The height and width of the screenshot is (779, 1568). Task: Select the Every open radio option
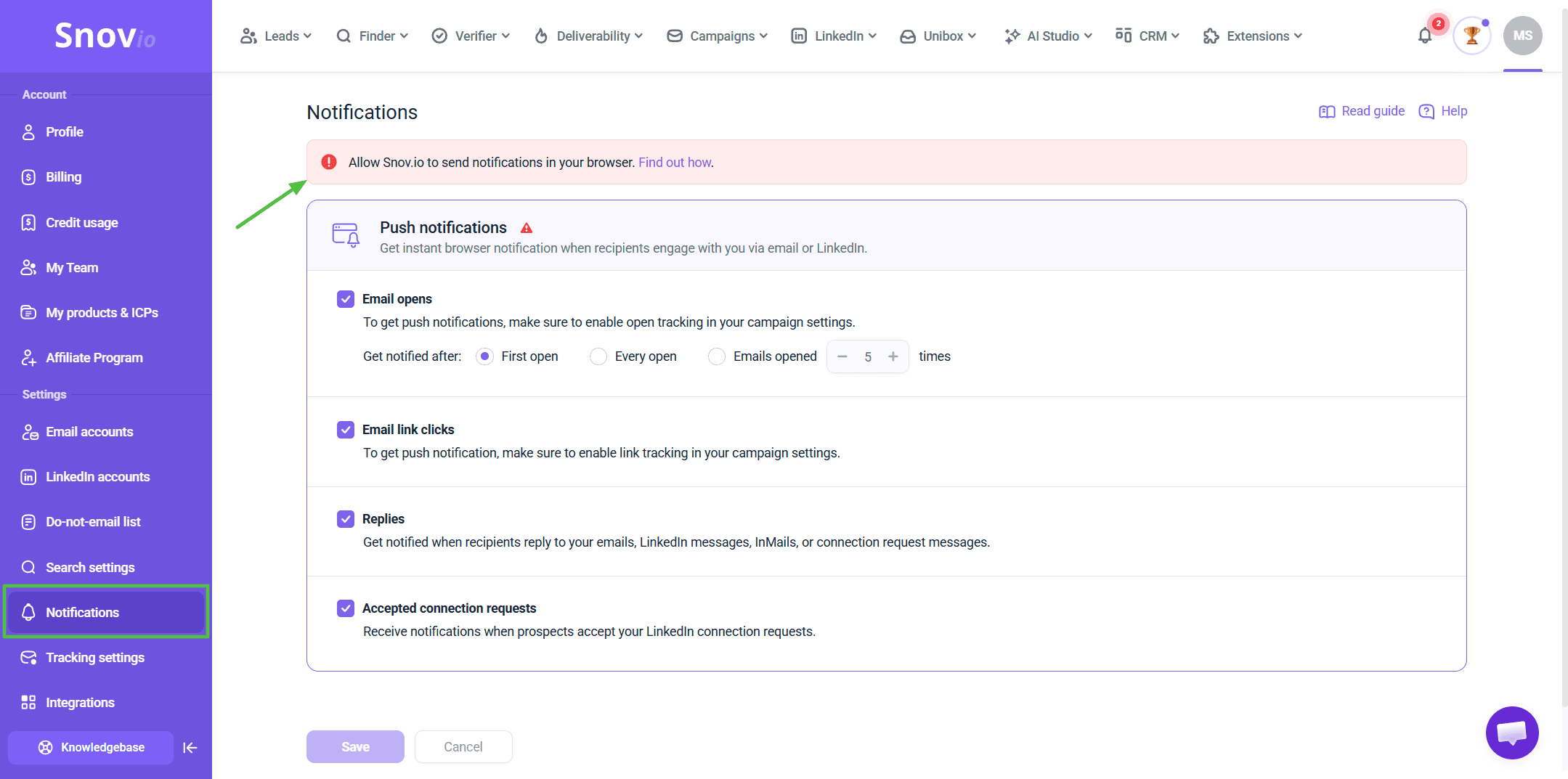(598, 356)
